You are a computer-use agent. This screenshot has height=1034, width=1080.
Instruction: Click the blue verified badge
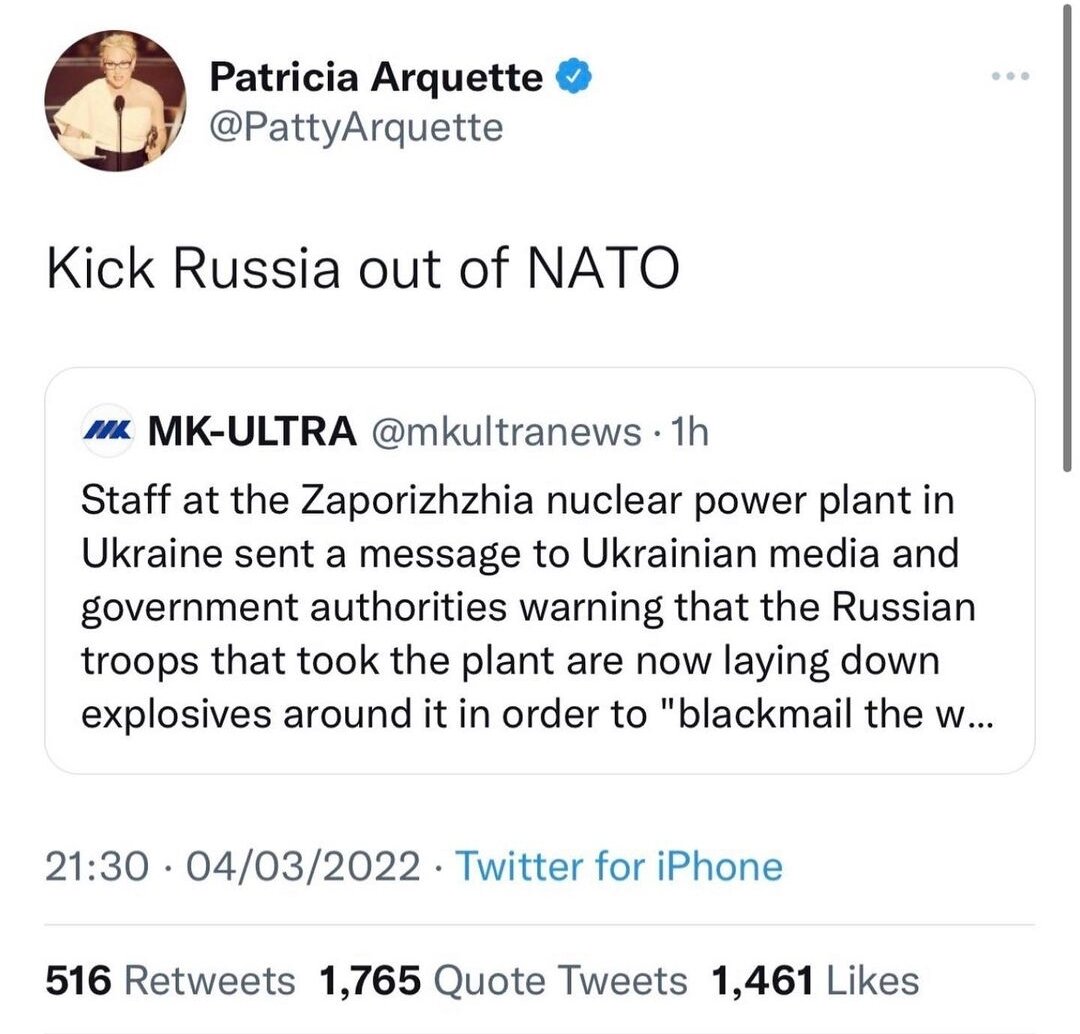tap(572, 77)
